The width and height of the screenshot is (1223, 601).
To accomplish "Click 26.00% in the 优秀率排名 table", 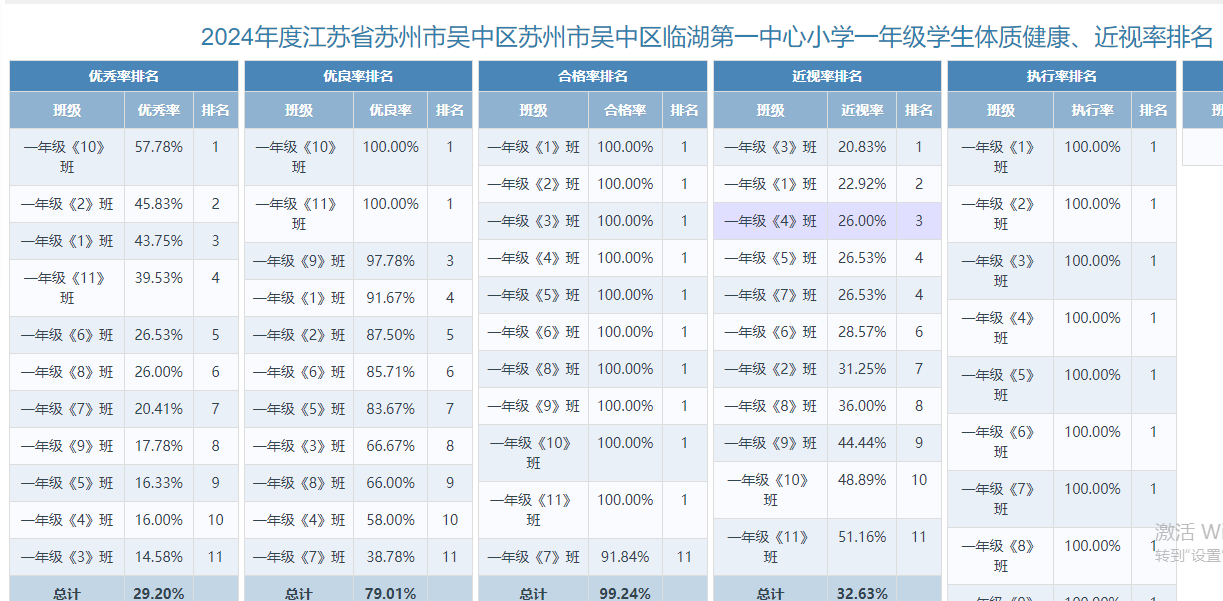I will point(159,372).
